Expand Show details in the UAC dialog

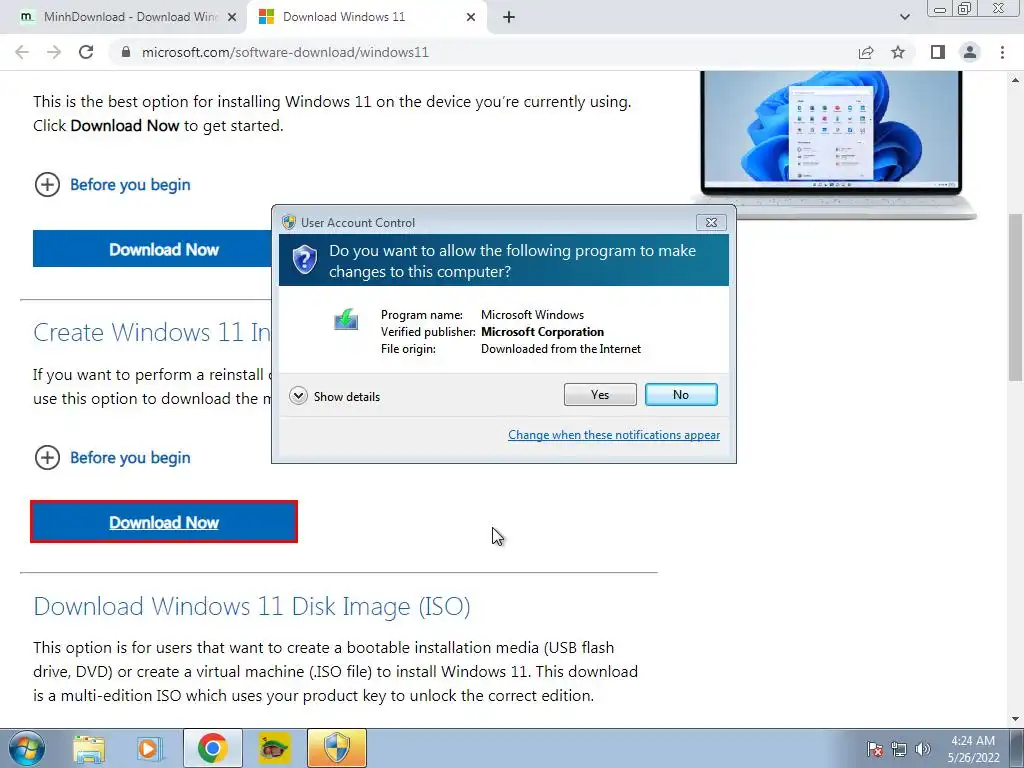[334, 396]
